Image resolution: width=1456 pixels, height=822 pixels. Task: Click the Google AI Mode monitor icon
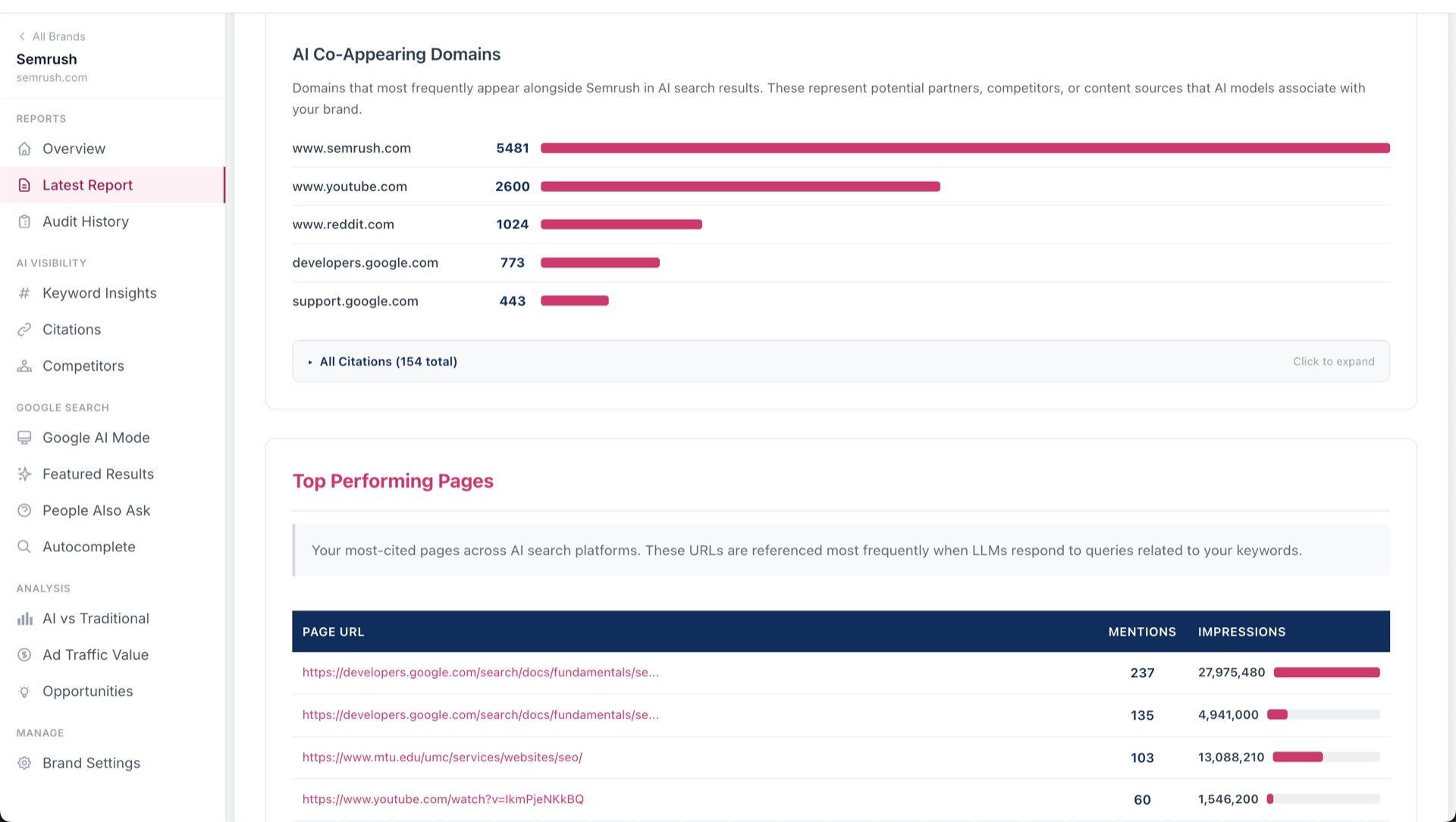(x=24, y=438)
